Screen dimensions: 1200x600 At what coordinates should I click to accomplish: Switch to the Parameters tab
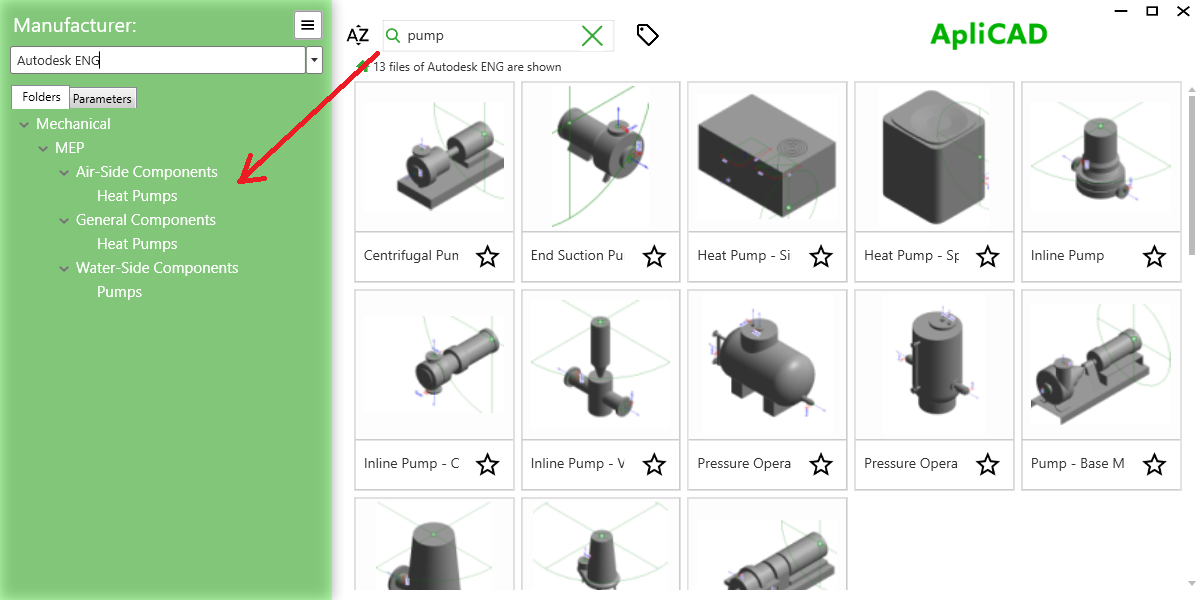[102, 97]
